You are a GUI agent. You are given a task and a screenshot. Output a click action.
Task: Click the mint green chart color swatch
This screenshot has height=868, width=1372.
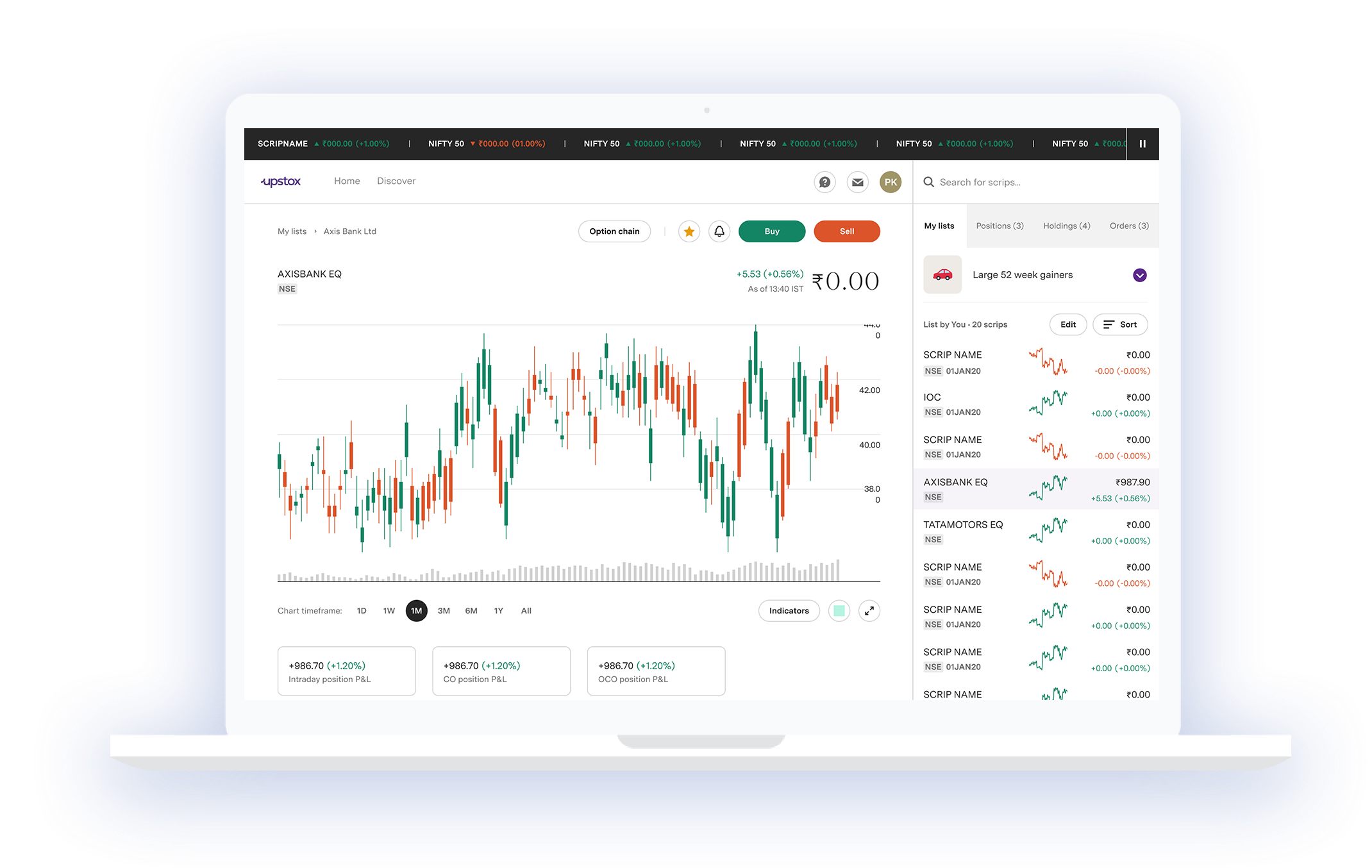point(839,611)
